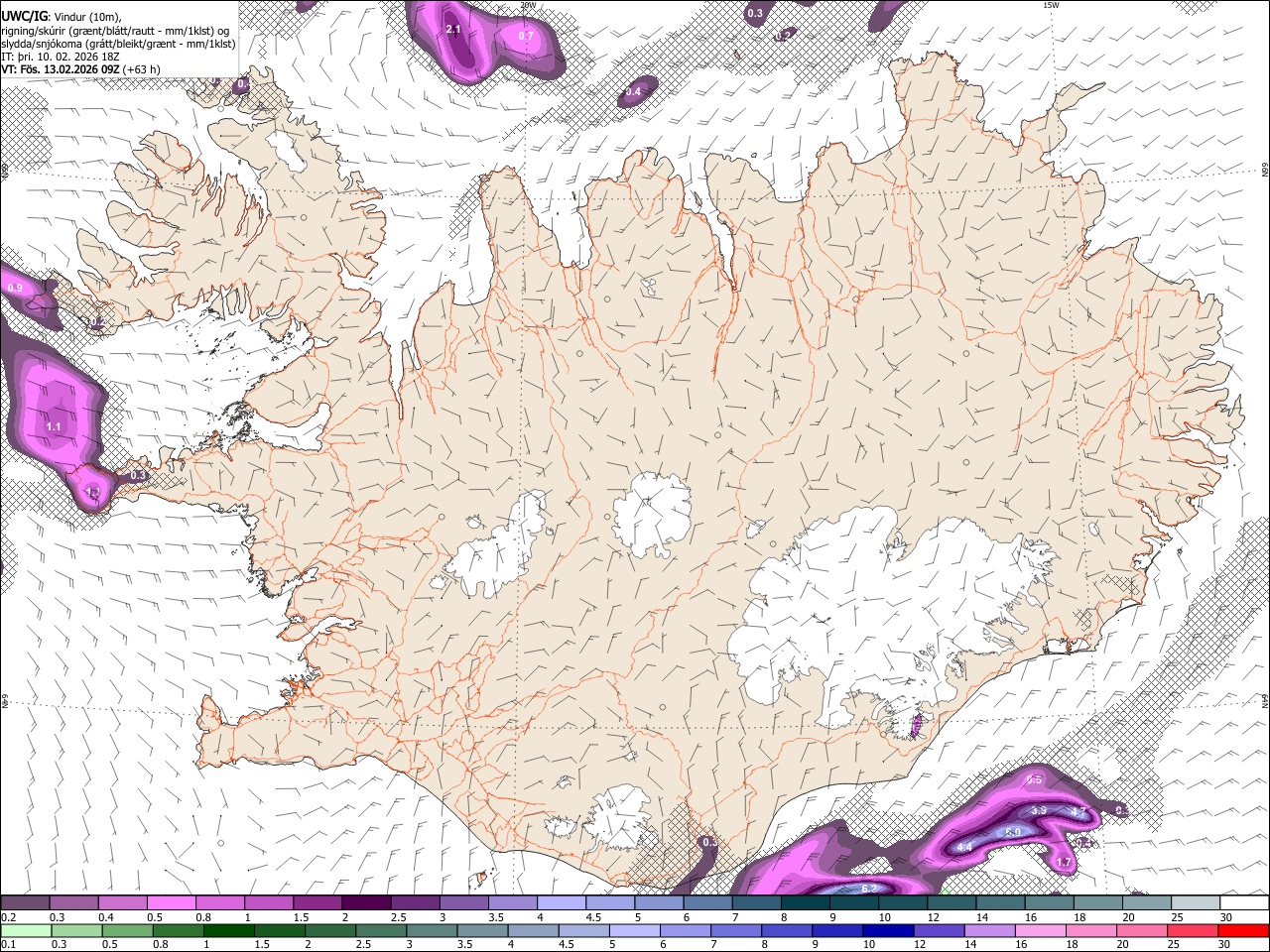This screenshot has height=952, width=1270.
Task: Click the 'slydda/snjókoma' legend description line
Action: tap(118, 44)
